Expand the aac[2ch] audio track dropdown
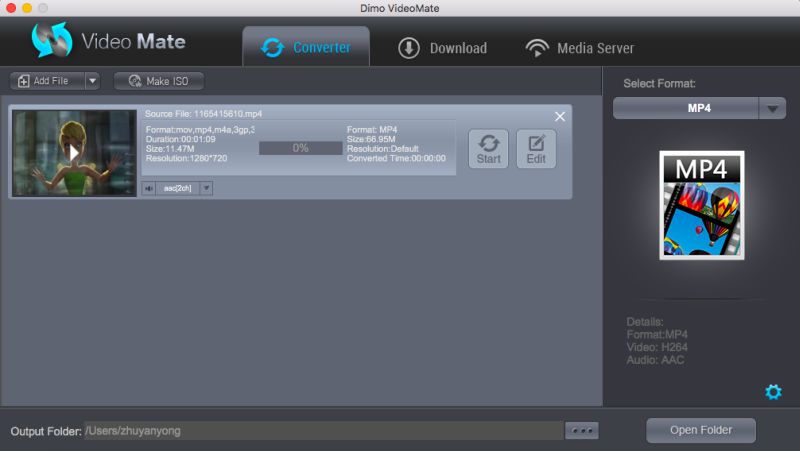Image resolution: width=800 pixels, height=451 pixels. (206, 188)
